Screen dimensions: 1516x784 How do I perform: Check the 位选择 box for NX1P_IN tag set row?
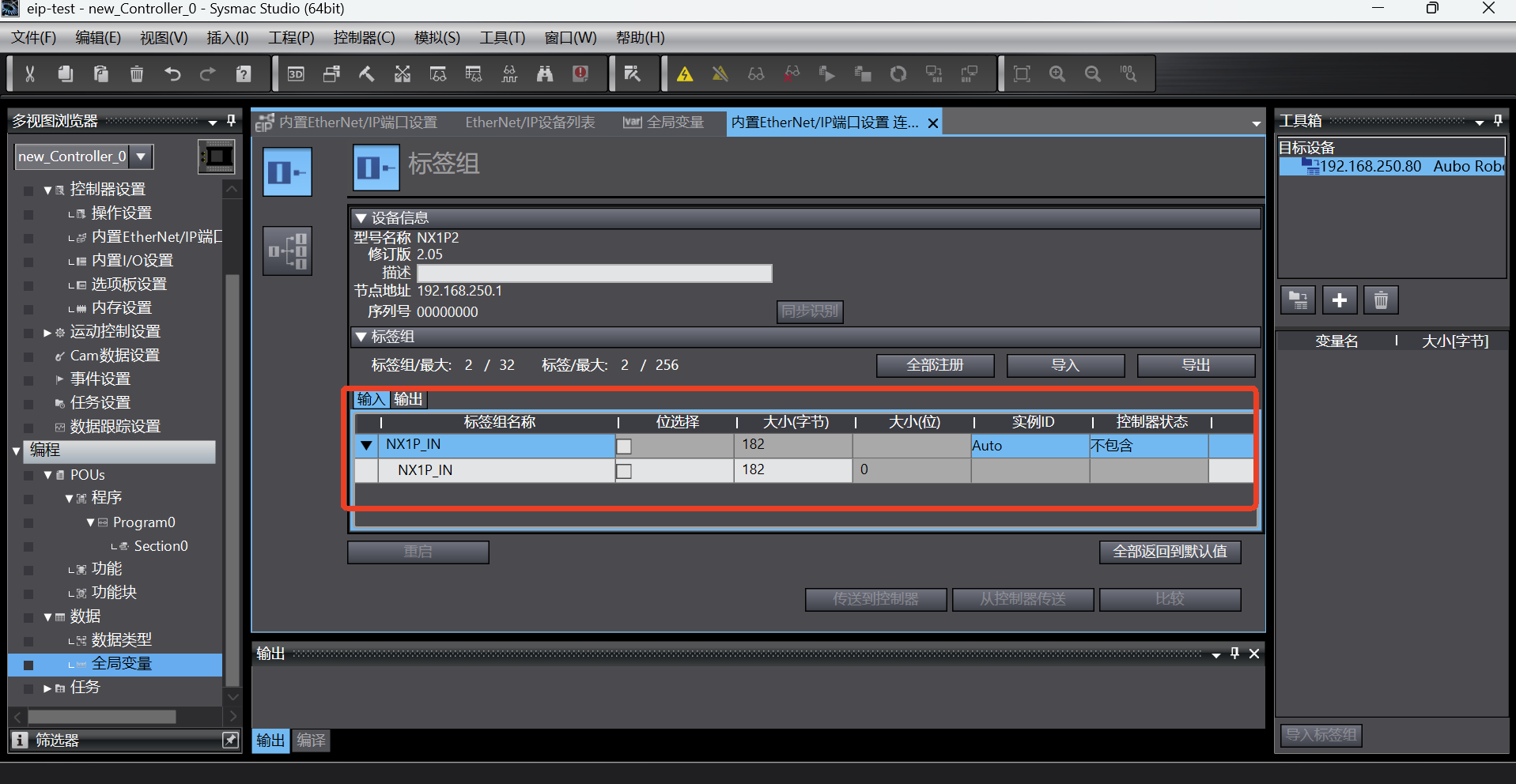(624, 447)
